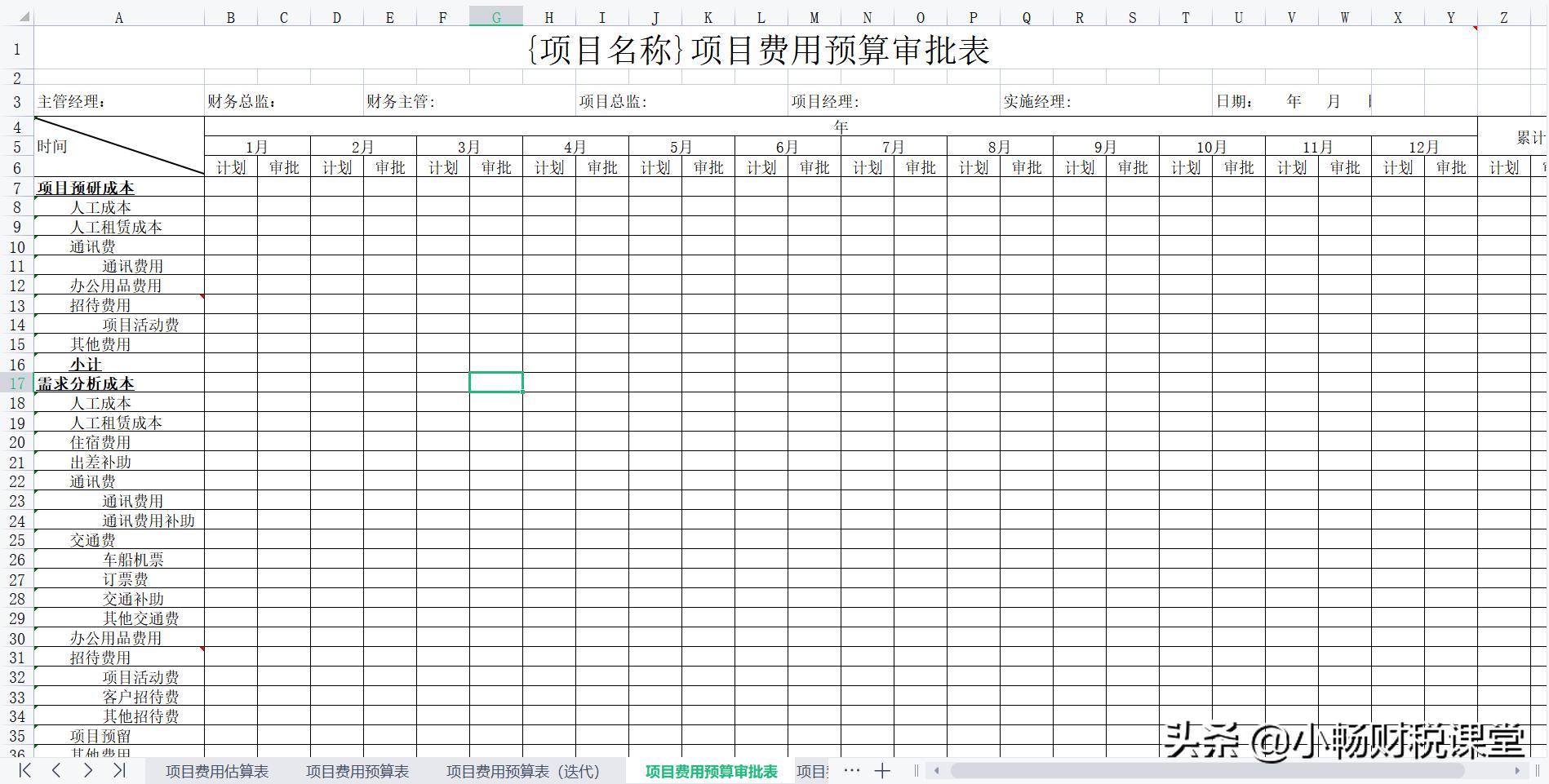Add a new worksheet with the plus icon

(882, 771)
